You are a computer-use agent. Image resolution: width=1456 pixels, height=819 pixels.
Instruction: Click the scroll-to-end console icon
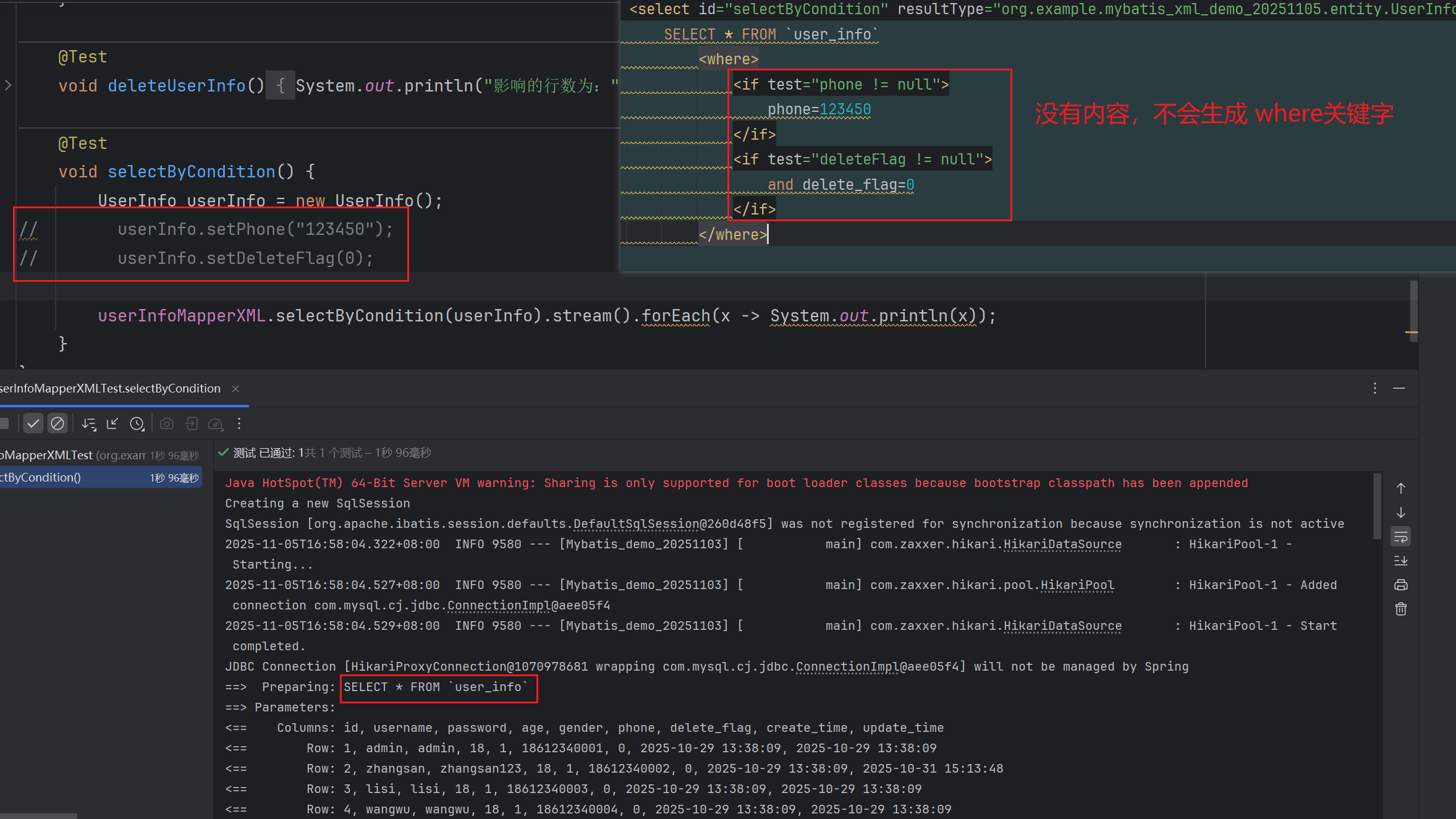[x=1400, y=561]
